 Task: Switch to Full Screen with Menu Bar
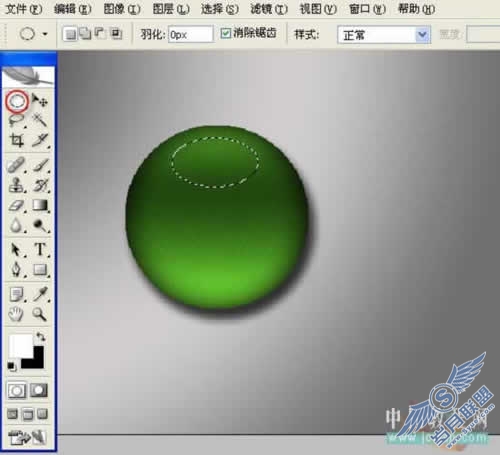click(28, 415)
